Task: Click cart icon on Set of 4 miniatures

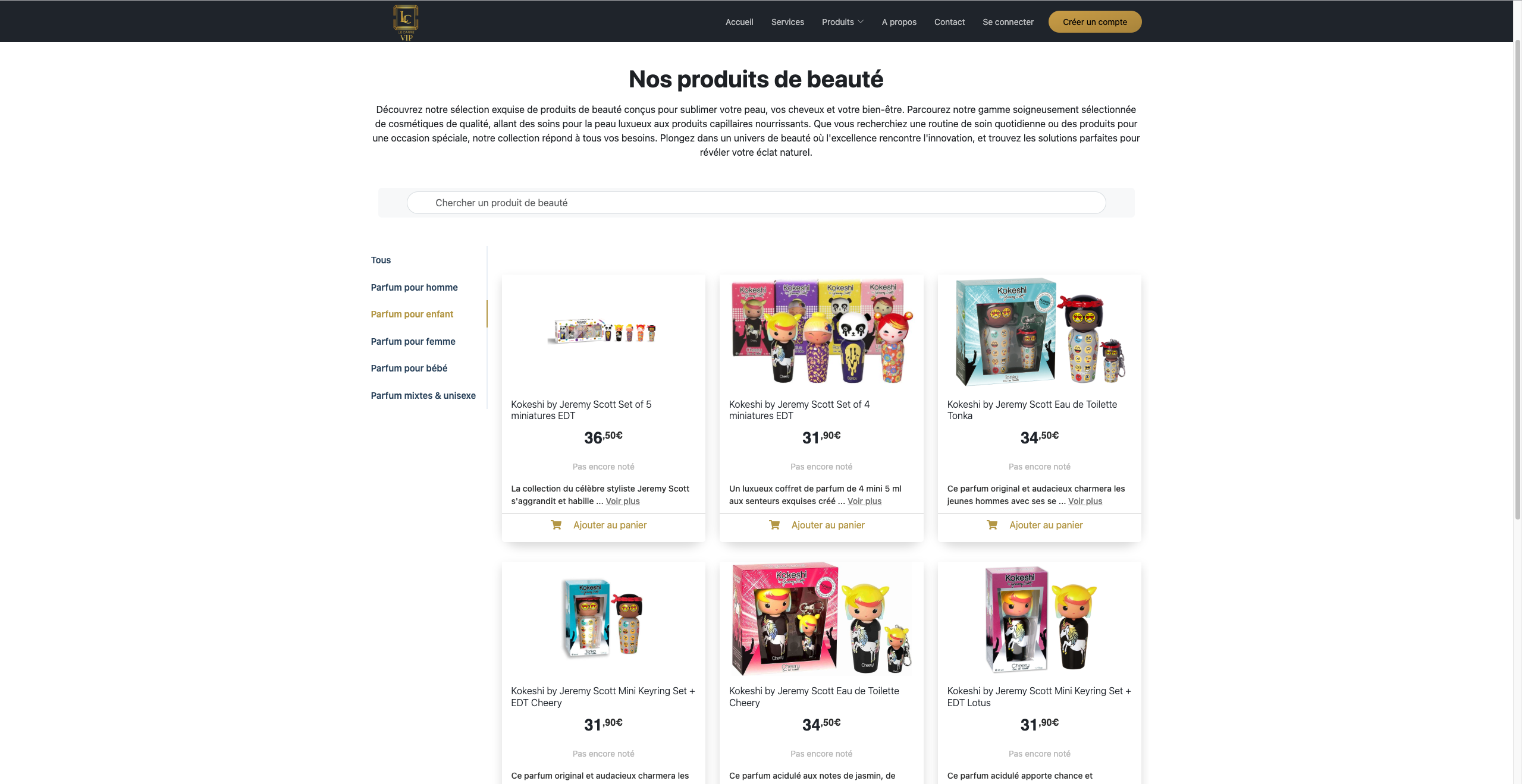Action: point(774,525)
